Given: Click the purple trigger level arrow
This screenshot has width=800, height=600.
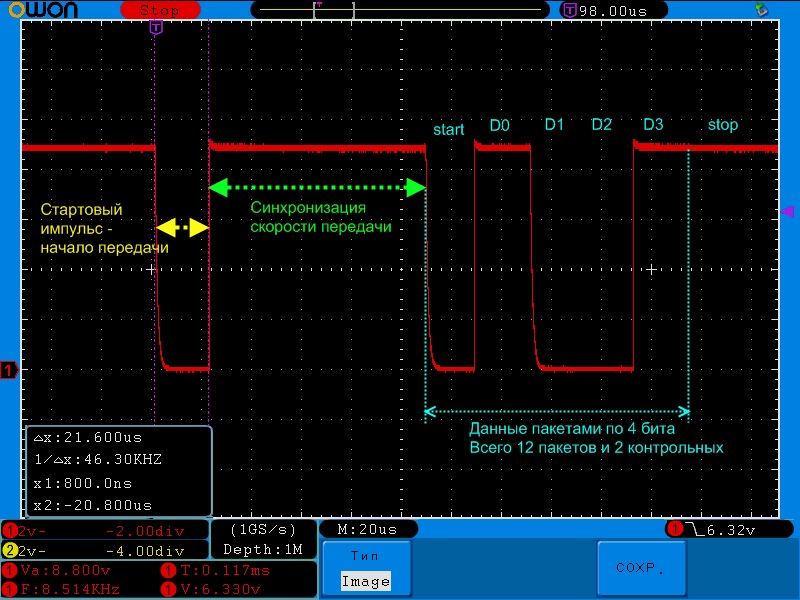Looking at the screenshot, I should coord(788,211).
